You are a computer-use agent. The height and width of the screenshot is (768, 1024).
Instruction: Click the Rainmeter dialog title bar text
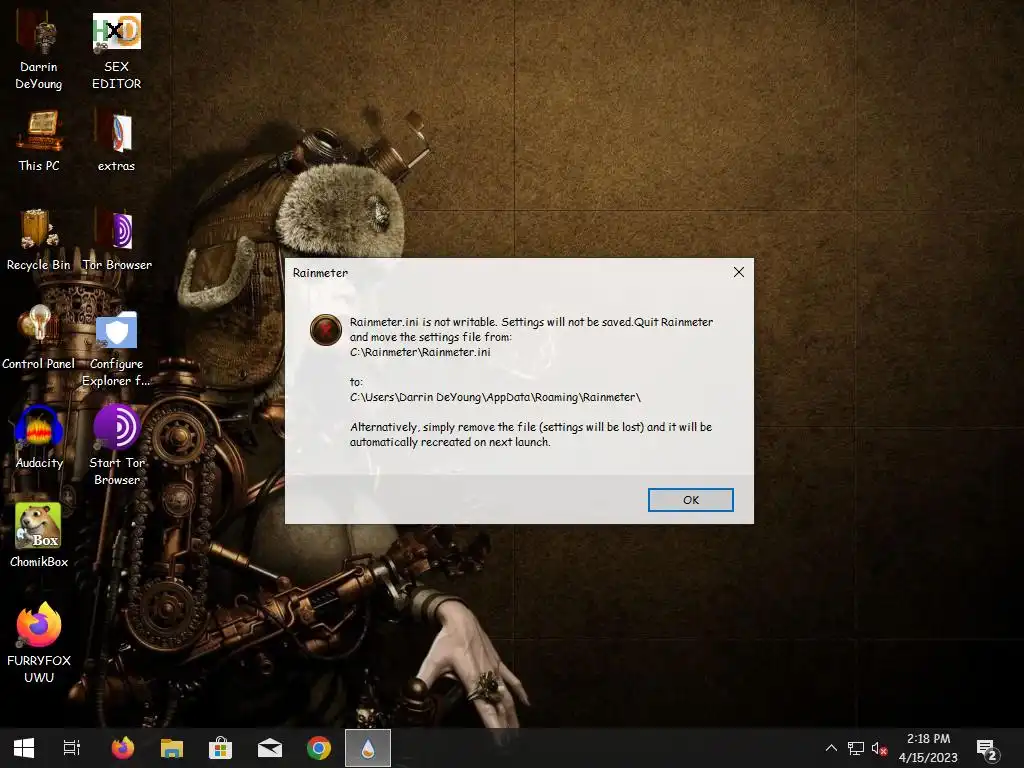click(x=320, y=272)
